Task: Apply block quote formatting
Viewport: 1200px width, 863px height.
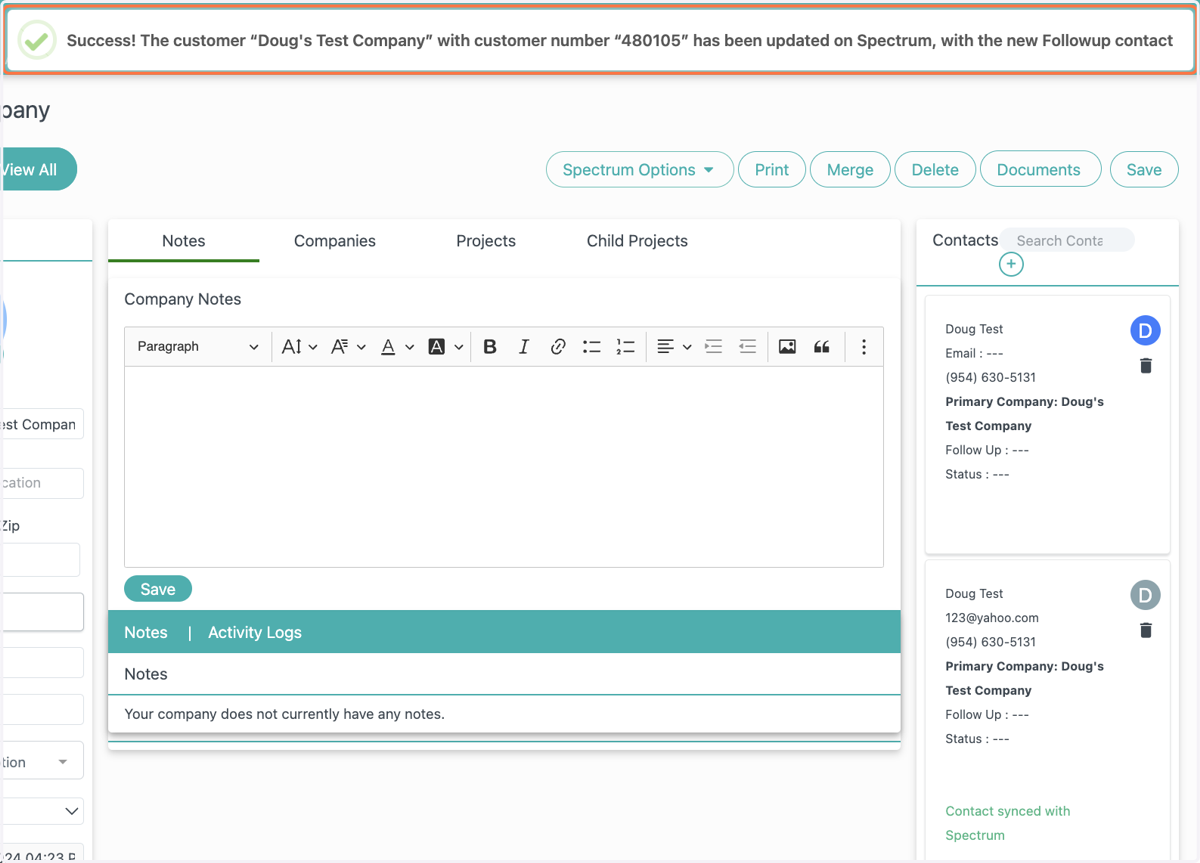Action: [x=822, y=347]
